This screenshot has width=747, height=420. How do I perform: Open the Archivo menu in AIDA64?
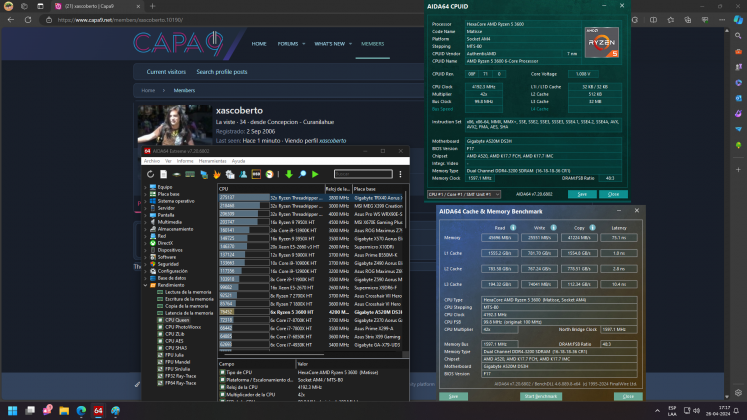coord(152,161)
